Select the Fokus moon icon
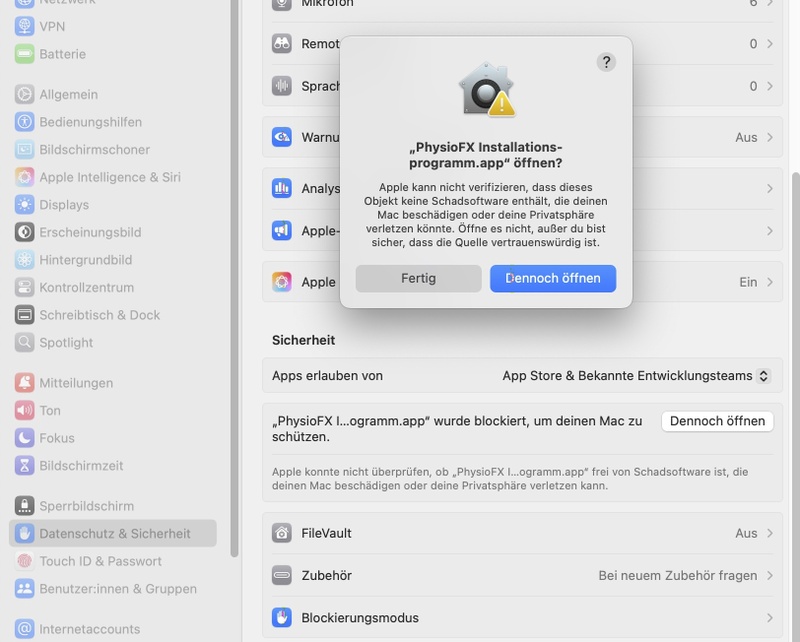Image resolution: width=800 pixels, height=642 pixels. pos(24,437)
